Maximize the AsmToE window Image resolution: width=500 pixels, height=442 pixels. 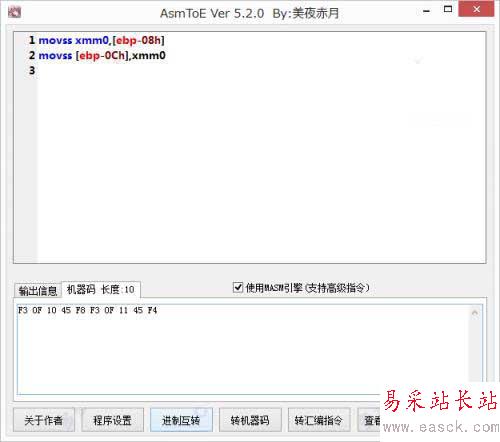click(448, 9)
